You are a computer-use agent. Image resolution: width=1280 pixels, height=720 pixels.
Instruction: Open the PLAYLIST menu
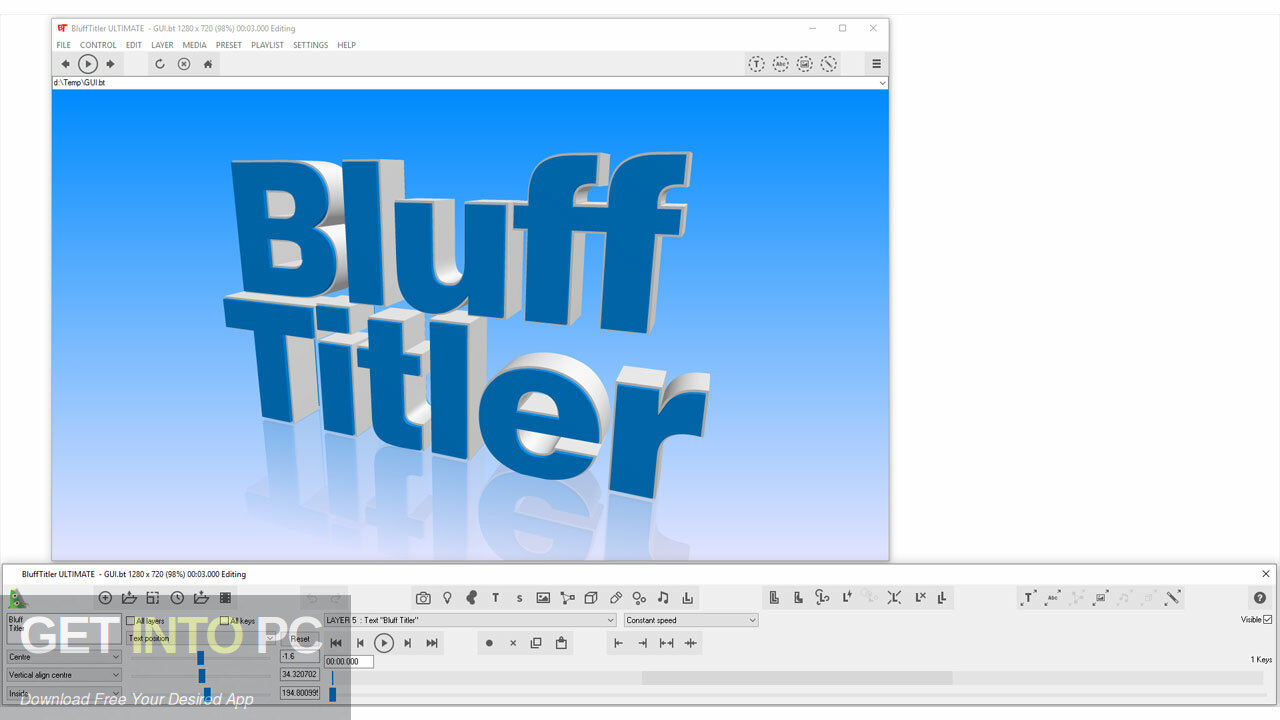point(267,45)
